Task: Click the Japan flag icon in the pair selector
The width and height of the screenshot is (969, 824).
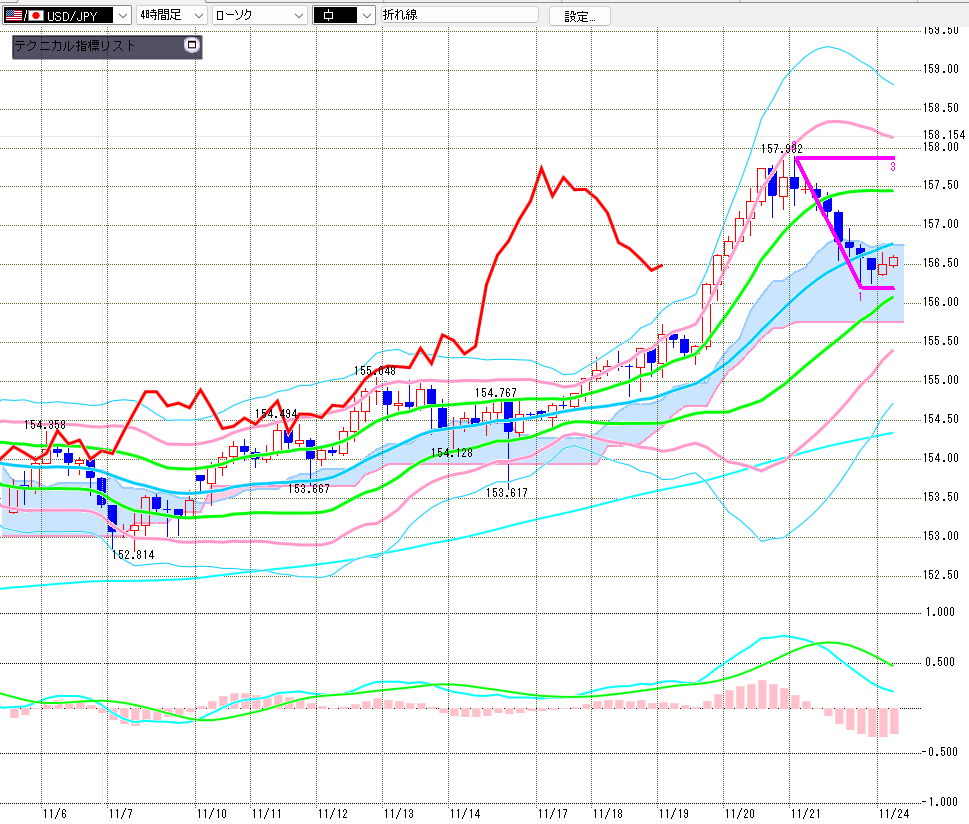Action: (36, 15)
